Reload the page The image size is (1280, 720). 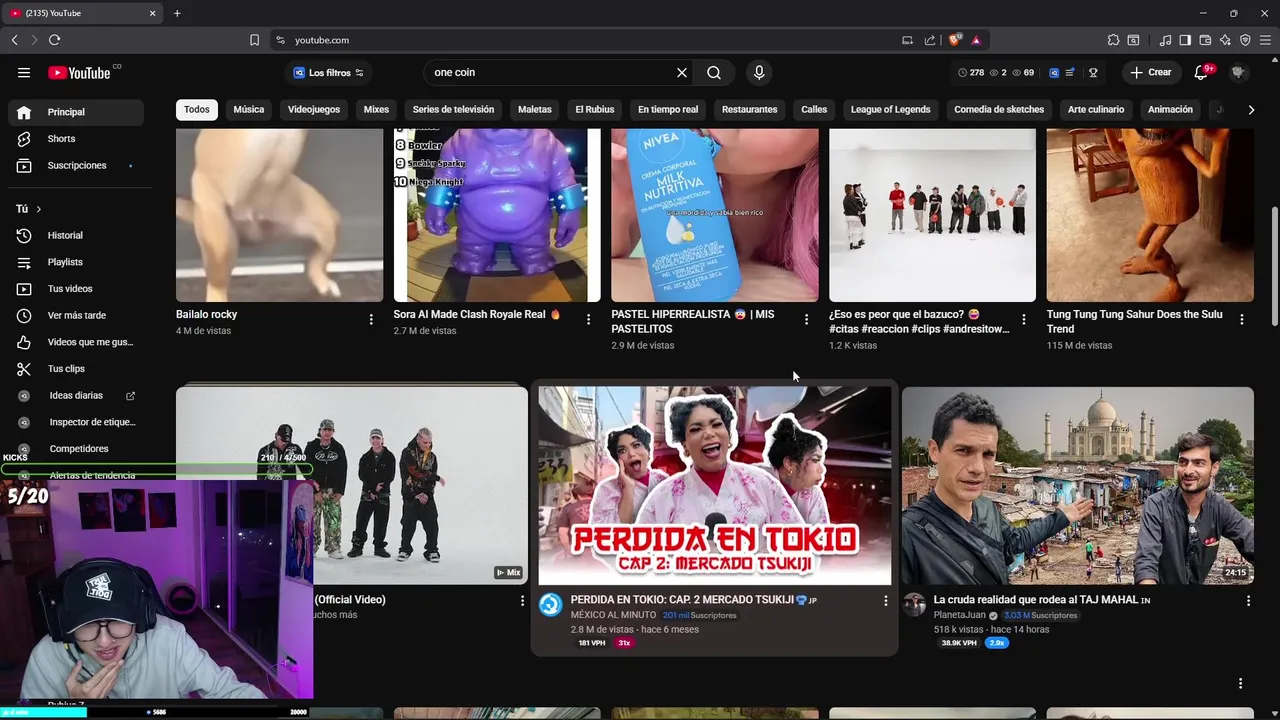[54, 40]
